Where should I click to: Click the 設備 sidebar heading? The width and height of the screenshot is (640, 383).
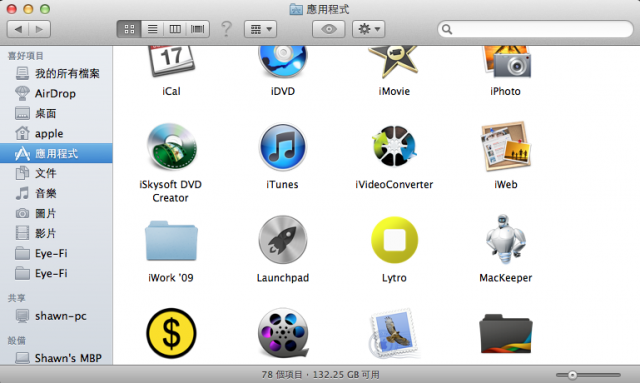click(x=16, y=340)
